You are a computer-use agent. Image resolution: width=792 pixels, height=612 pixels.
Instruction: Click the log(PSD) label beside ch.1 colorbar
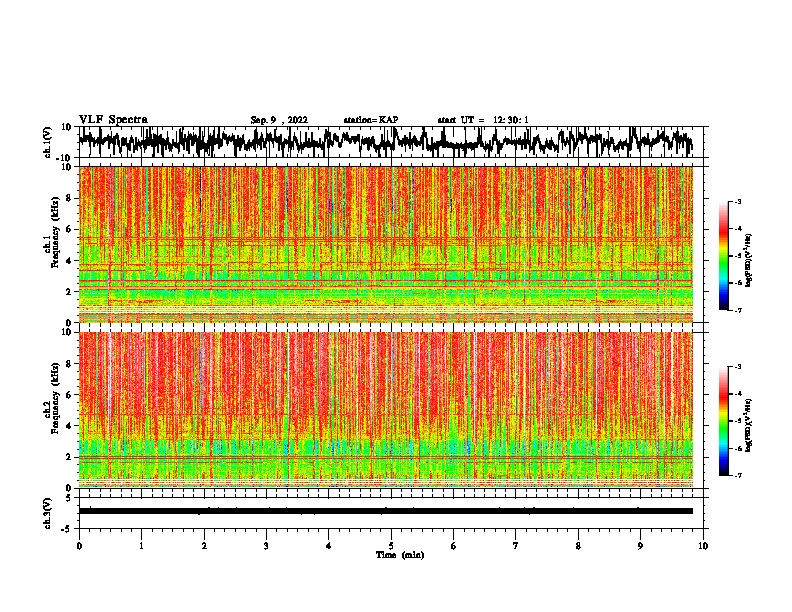(748, 261)
